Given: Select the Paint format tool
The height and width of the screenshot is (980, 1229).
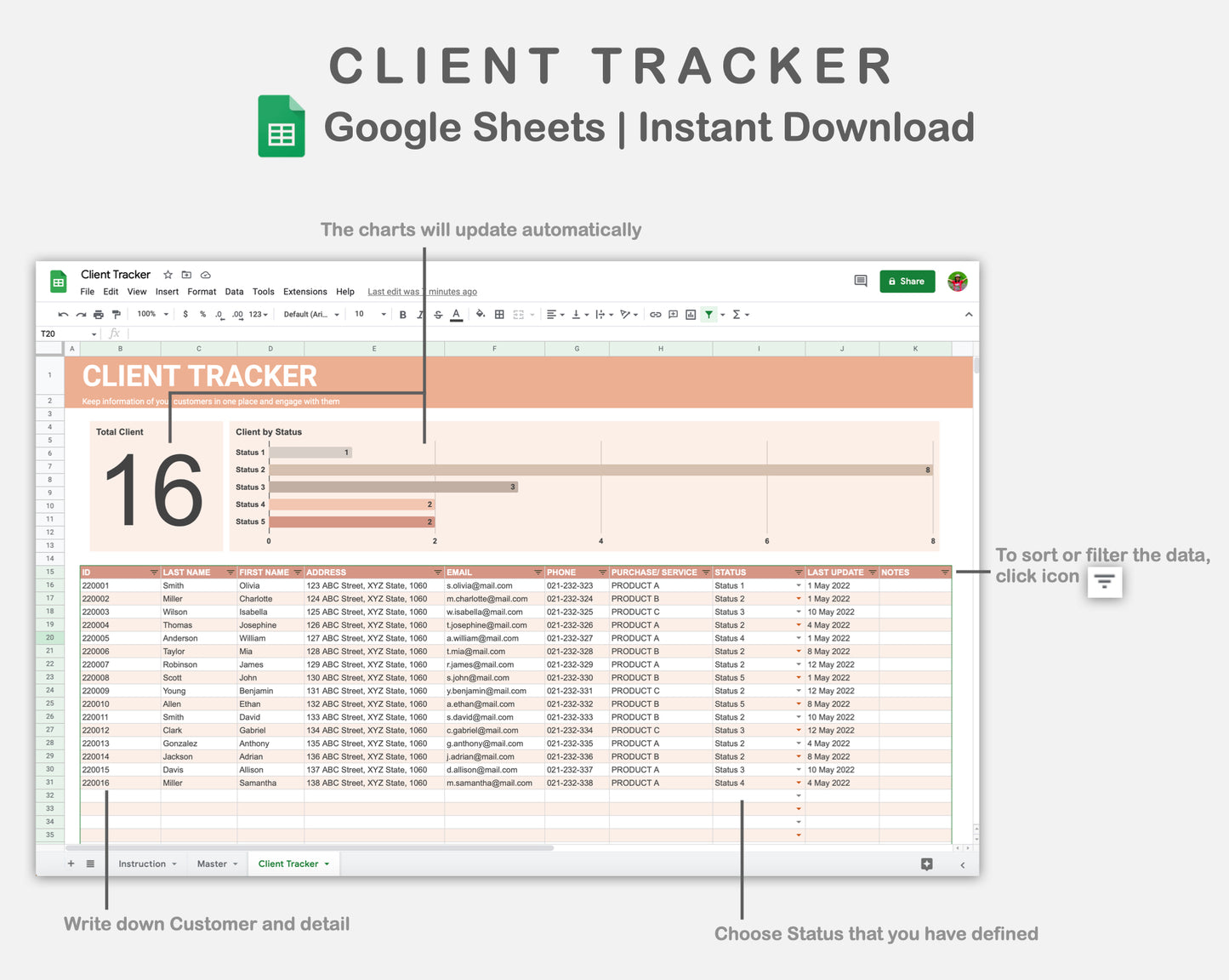Looking at the screenshot, I should (117, 314).
